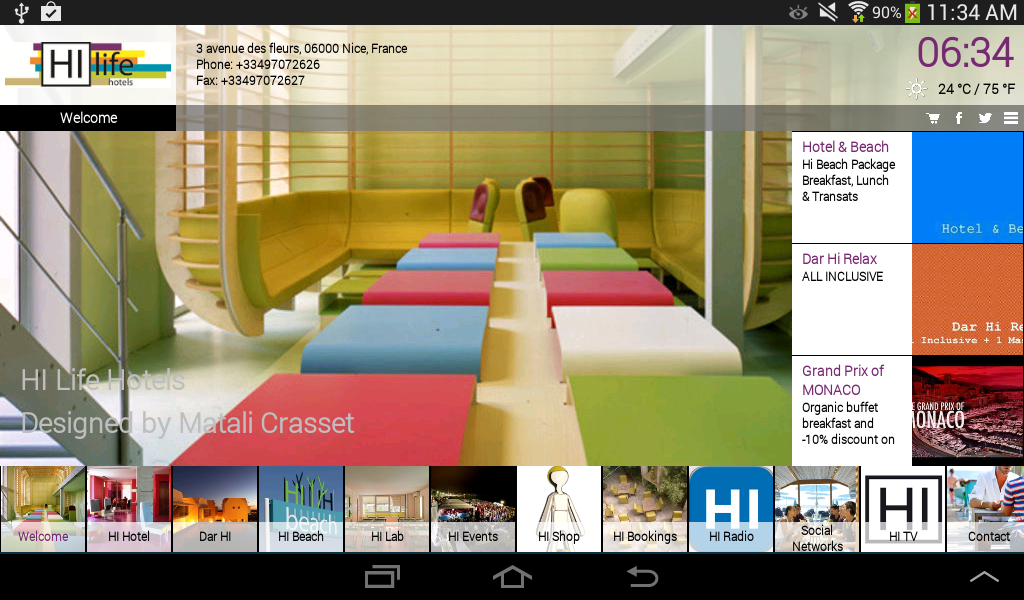1024x600 pixels.
Task: Open the Hotel & Beach offer
Action: coord(908,187)
